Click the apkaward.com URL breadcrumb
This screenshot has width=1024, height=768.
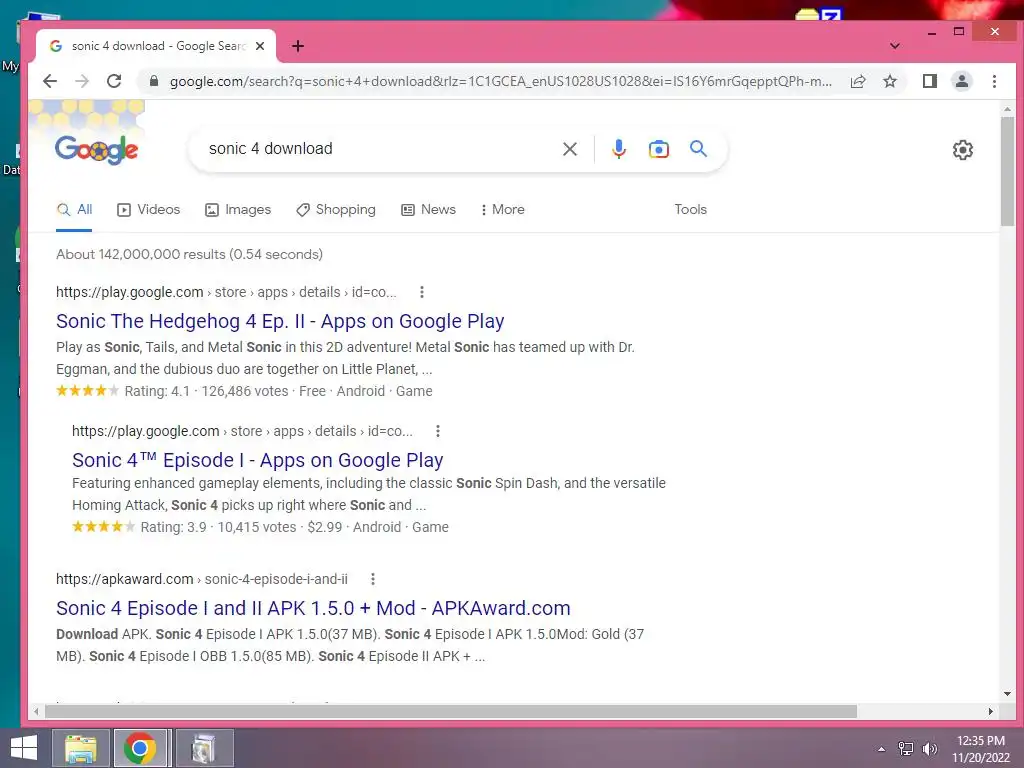pos(202,579)
